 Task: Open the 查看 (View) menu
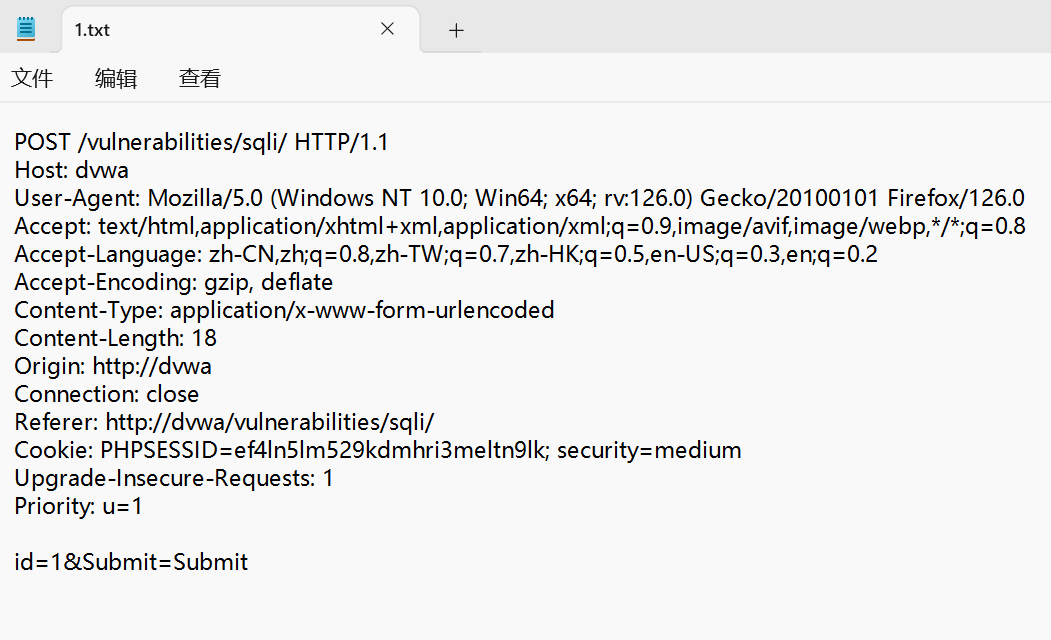point(200,78)
